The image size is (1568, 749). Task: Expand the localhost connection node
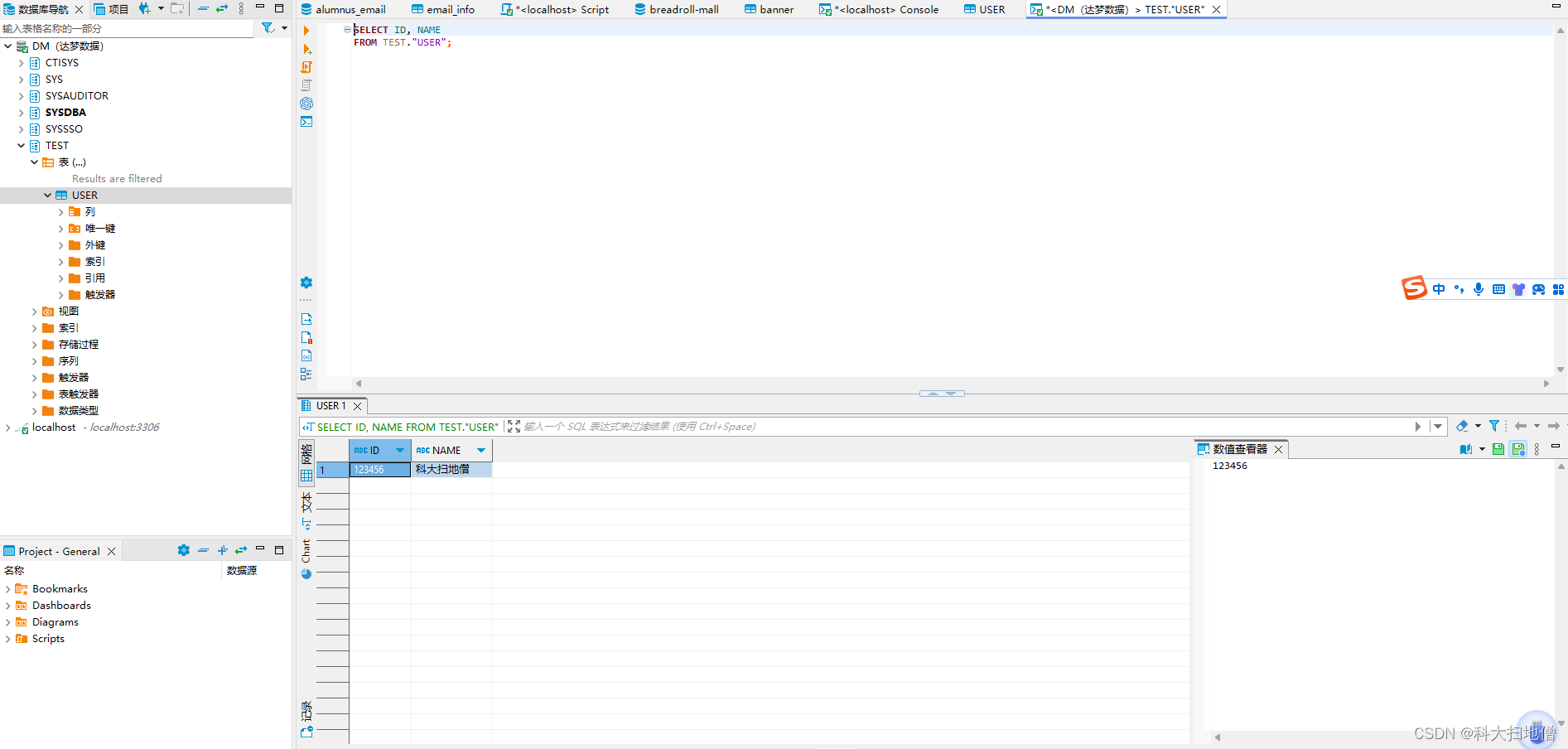pyautogui.click(x=8, y=428)
